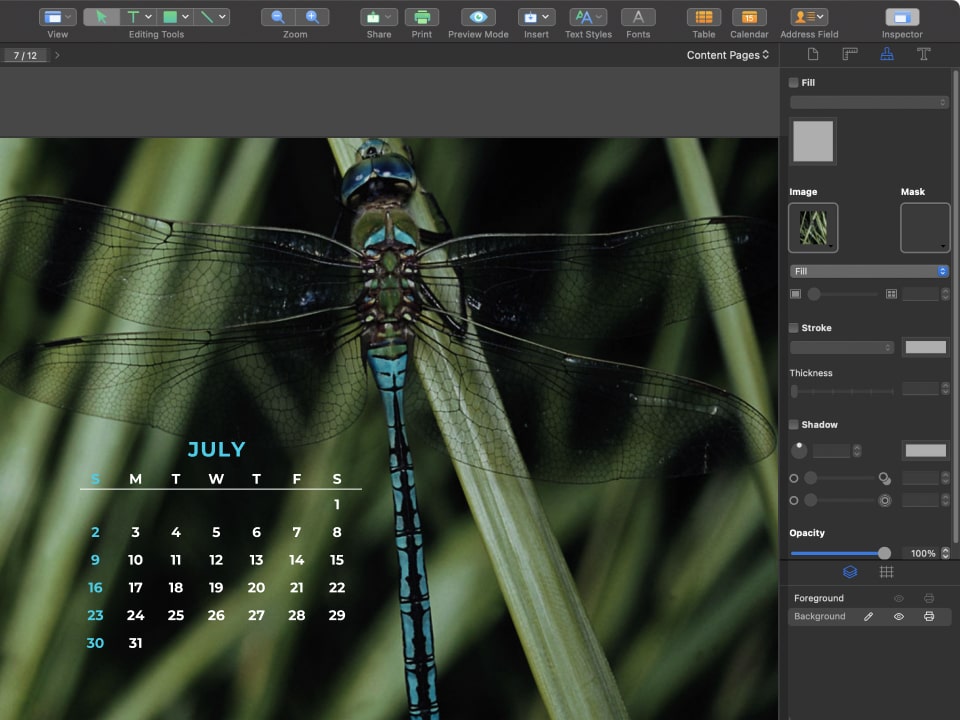Viewport: 960px width, 720px height.
Task: Enable the Stroke checkbox
Action: click(x=794, y=328)
